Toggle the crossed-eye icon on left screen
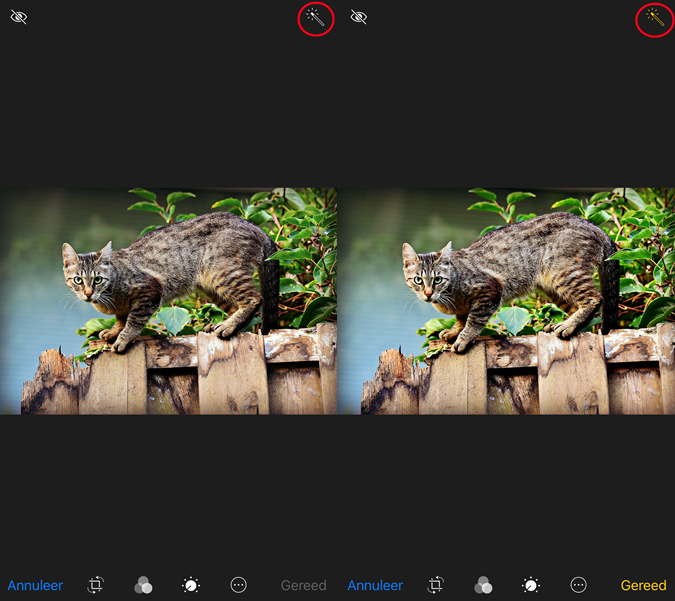This screenshot has width=675, height=601. click(x=19, y=17)
